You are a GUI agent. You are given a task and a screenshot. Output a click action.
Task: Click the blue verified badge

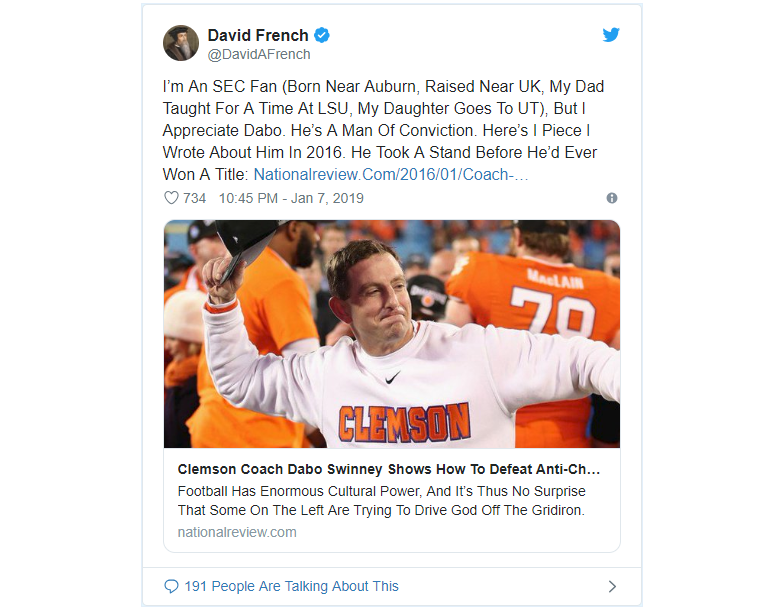(x=322, y=36)
